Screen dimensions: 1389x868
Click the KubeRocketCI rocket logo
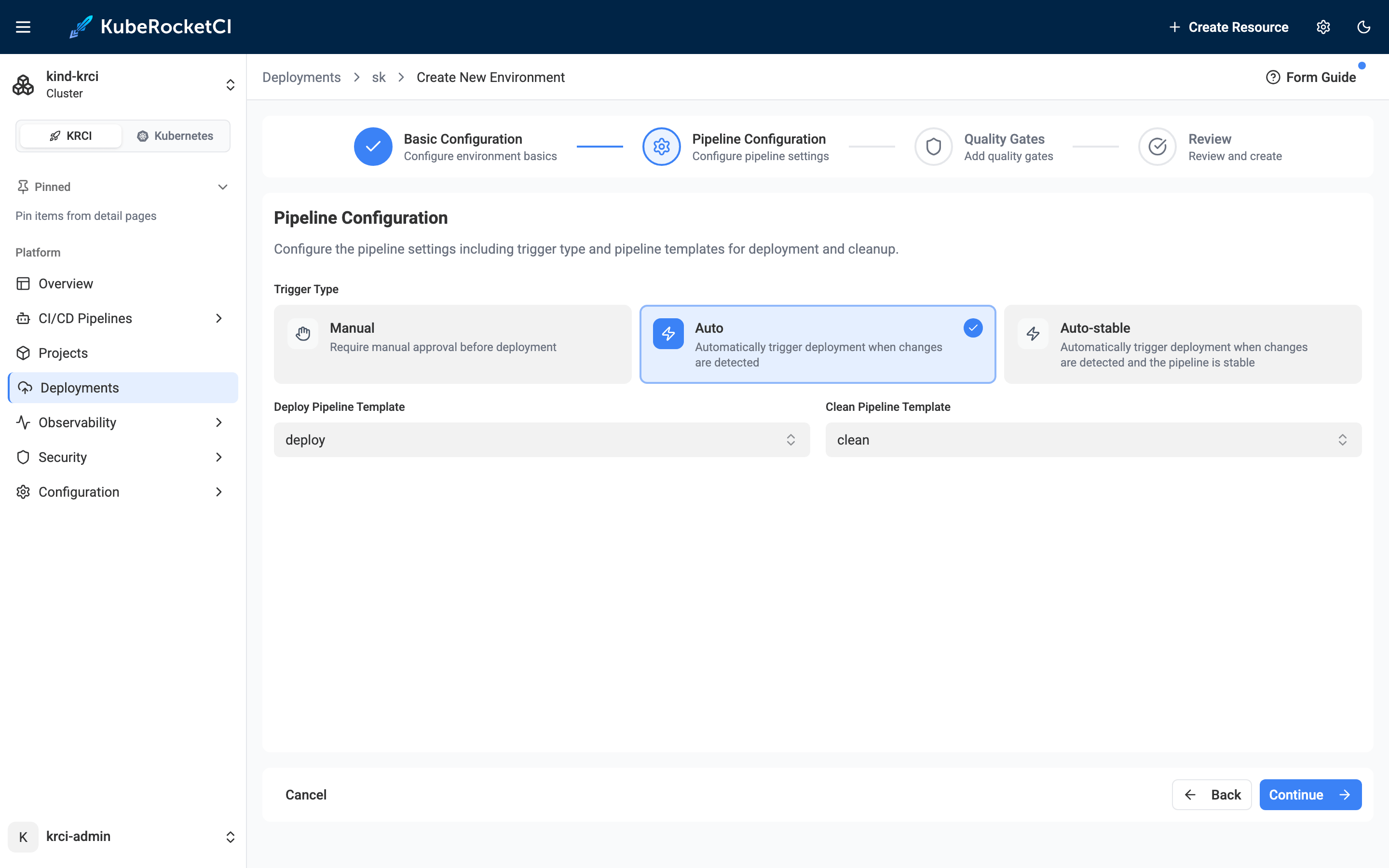point(81,27)
